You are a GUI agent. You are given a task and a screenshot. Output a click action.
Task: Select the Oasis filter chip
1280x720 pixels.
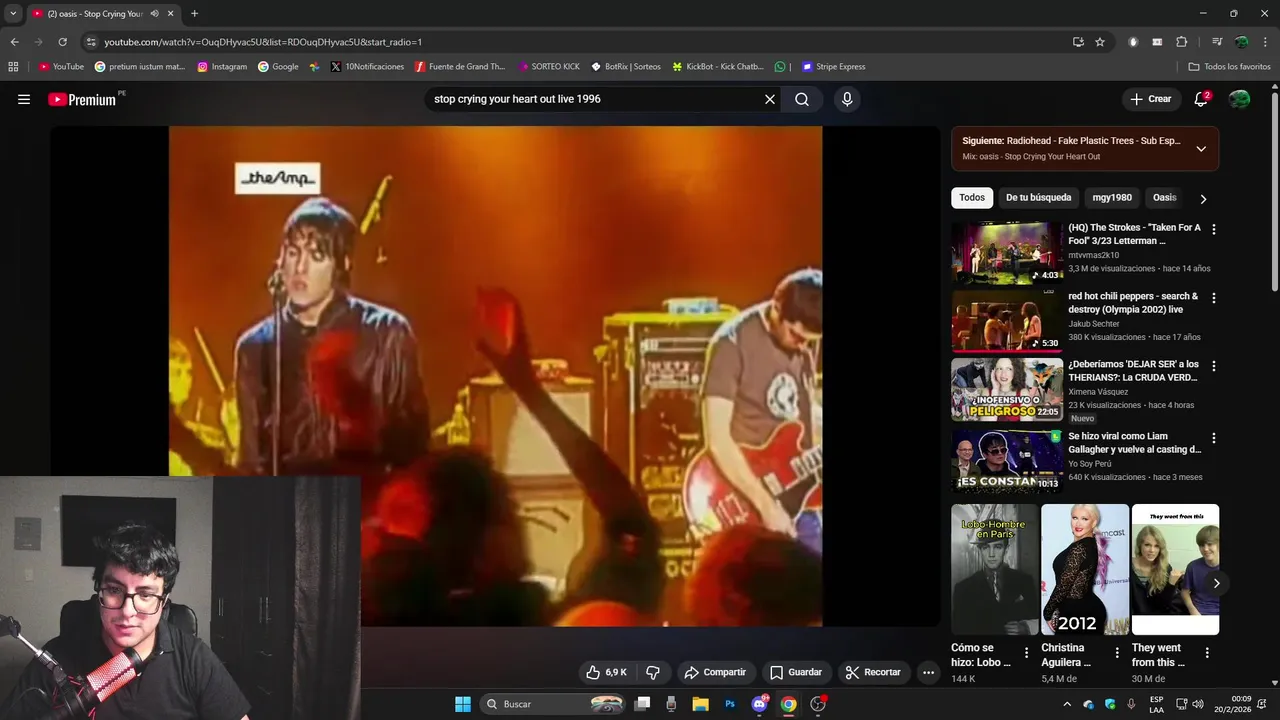coord(1164,198)
